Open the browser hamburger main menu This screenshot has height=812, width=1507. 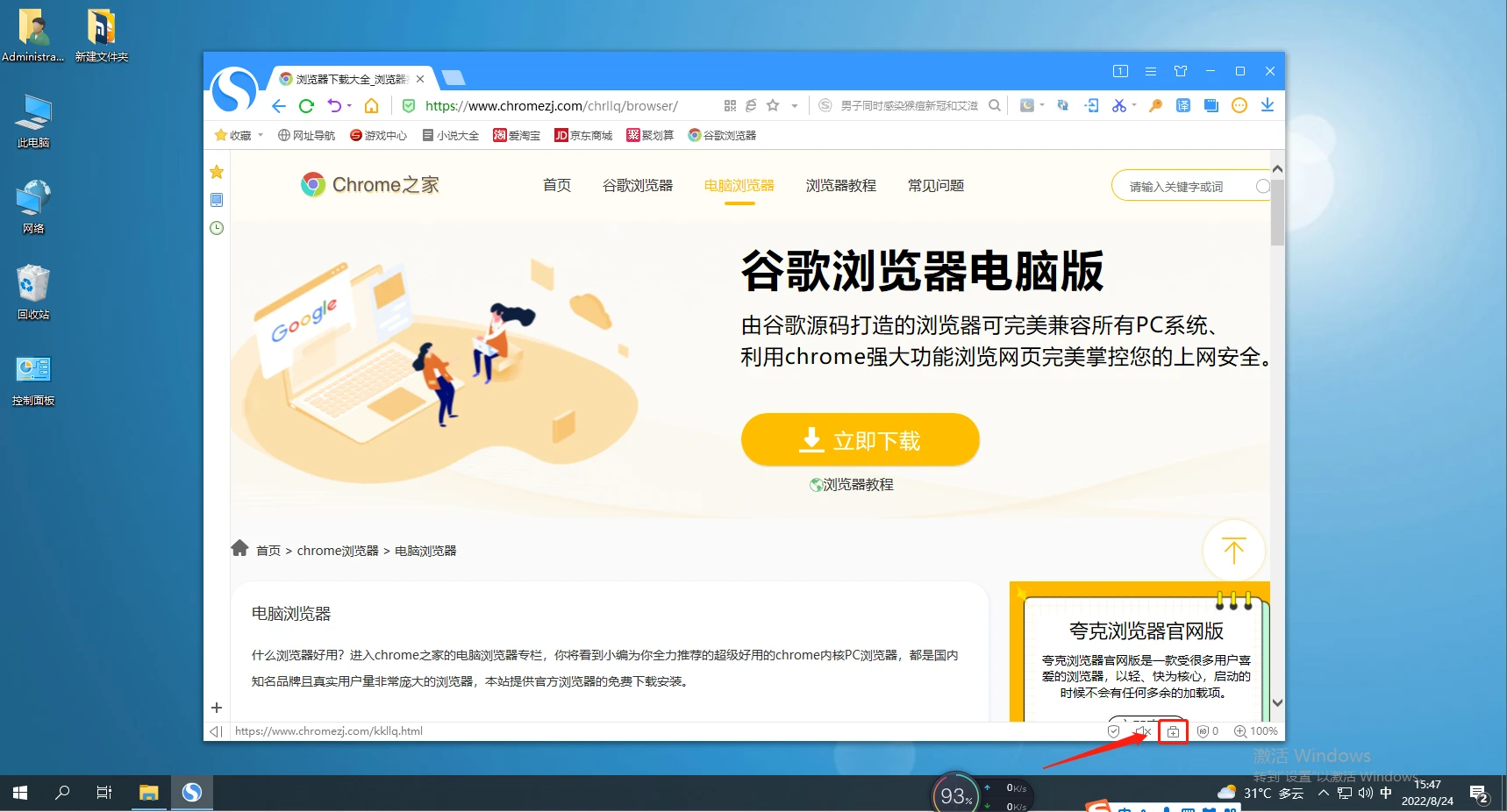[x=1151, y=71]
